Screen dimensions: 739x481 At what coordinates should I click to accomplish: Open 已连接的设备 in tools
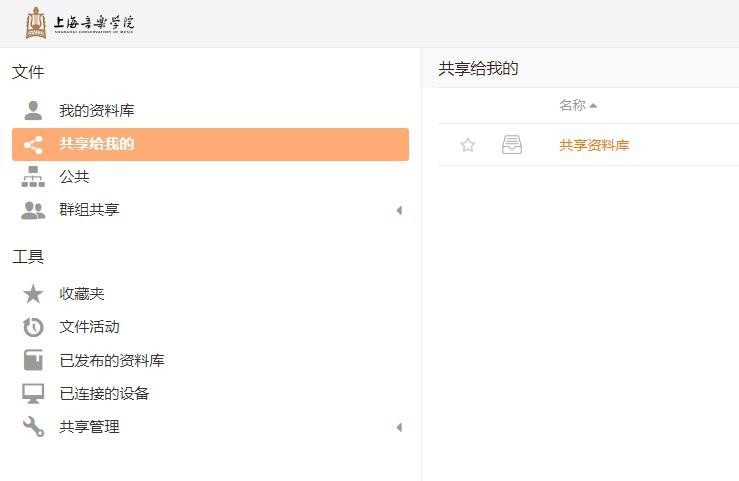[104, 393]
